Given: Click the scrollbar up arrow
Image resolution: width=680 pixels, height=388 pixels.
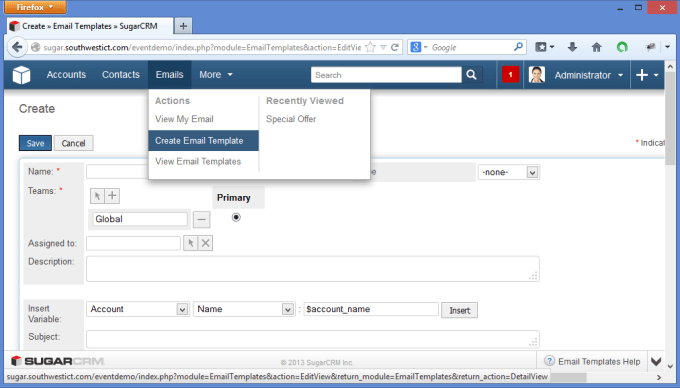Looking at the screenshot, I should (x=670, y=67).
